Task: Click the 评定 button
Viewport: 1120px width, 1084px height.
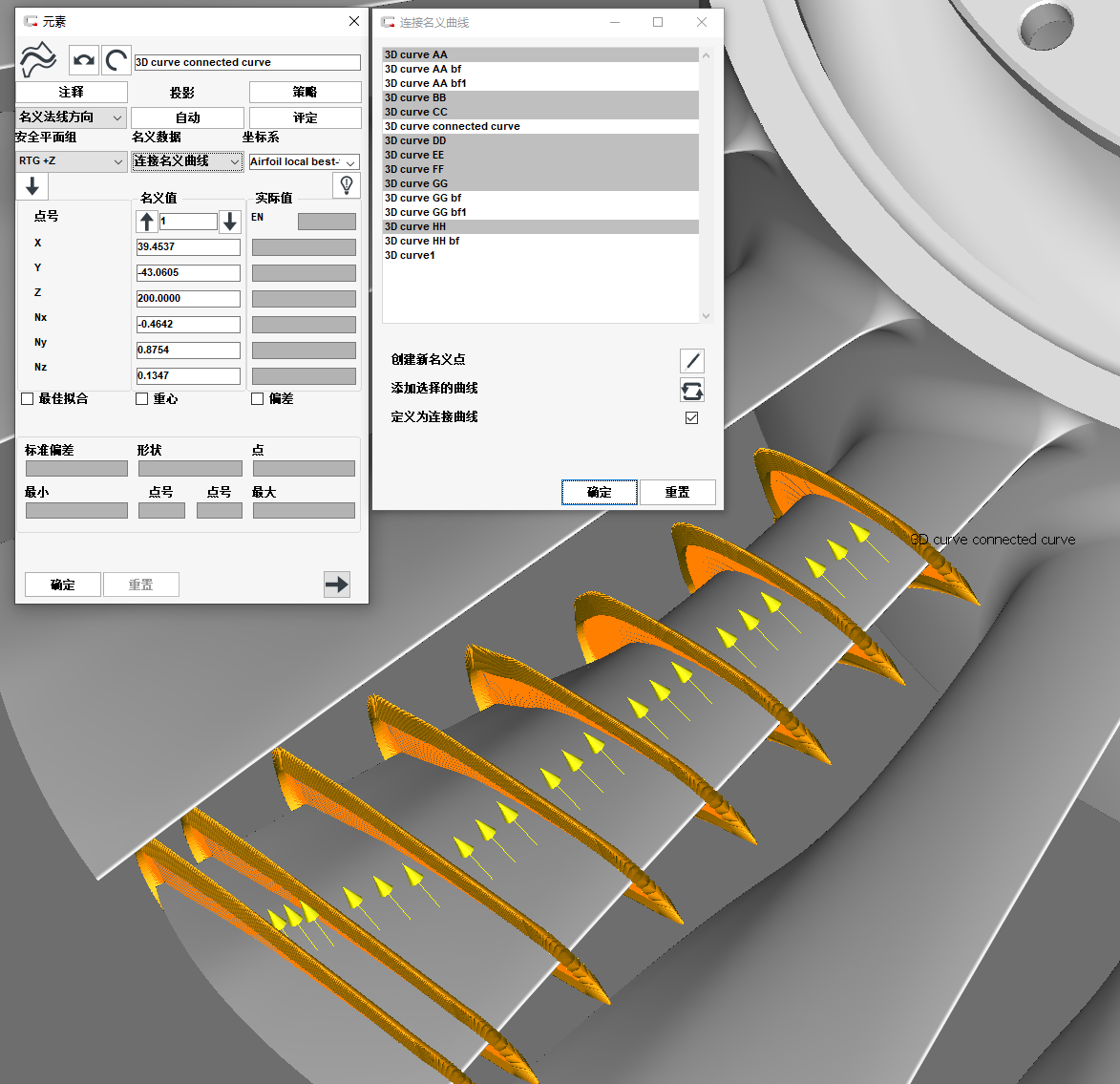Action: [x=305, y=117]
